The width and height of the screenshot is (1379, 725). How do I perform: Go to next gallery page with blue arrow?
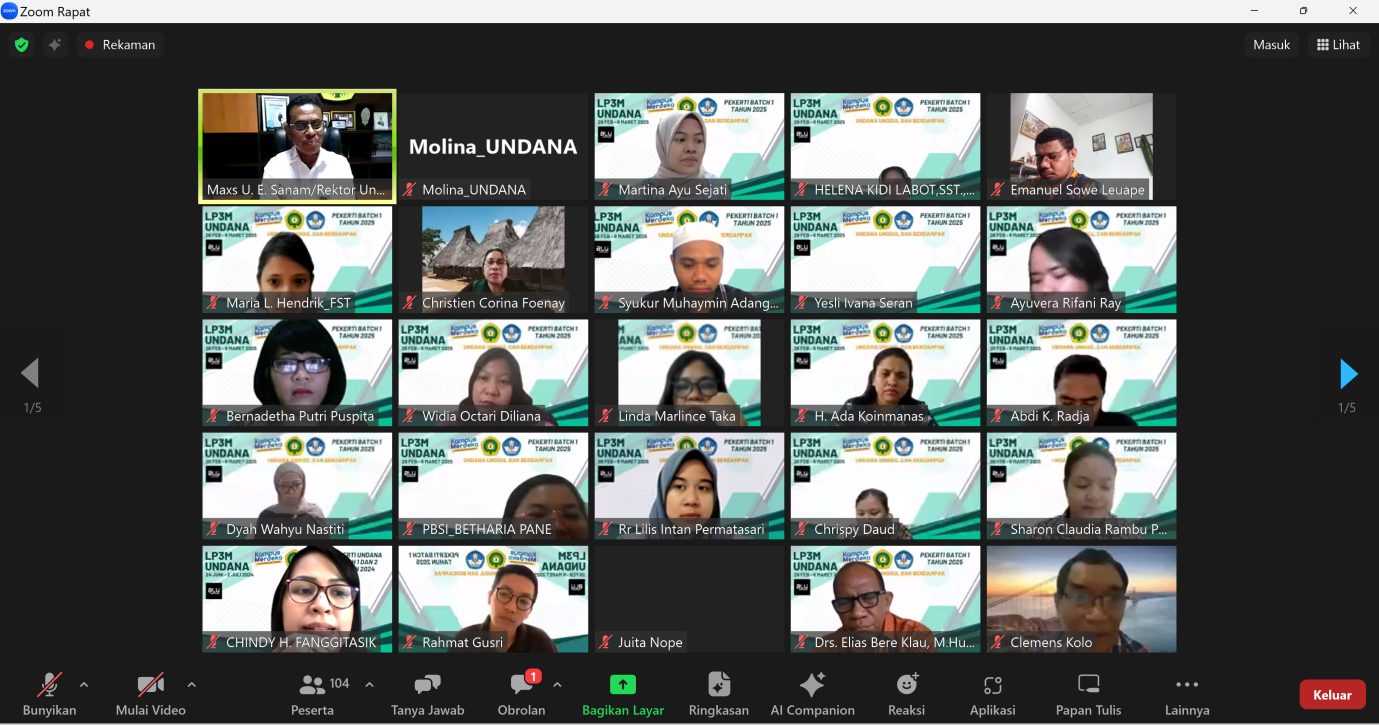point(1348,374)
